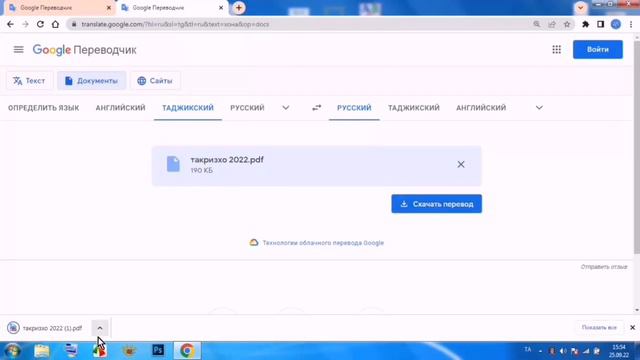Switch to the Сайты tab
The height and width of the screenshot is (360, 640).
pos(155,81)
